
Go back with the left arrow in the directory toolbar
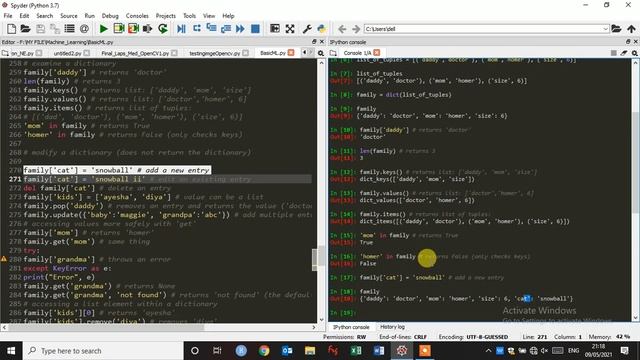click(x=342, y=29)
